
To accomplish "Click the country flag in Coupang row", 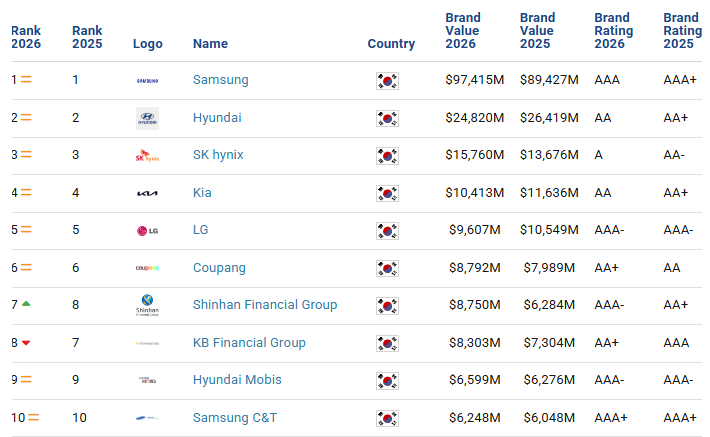I will tap(388, 269).
